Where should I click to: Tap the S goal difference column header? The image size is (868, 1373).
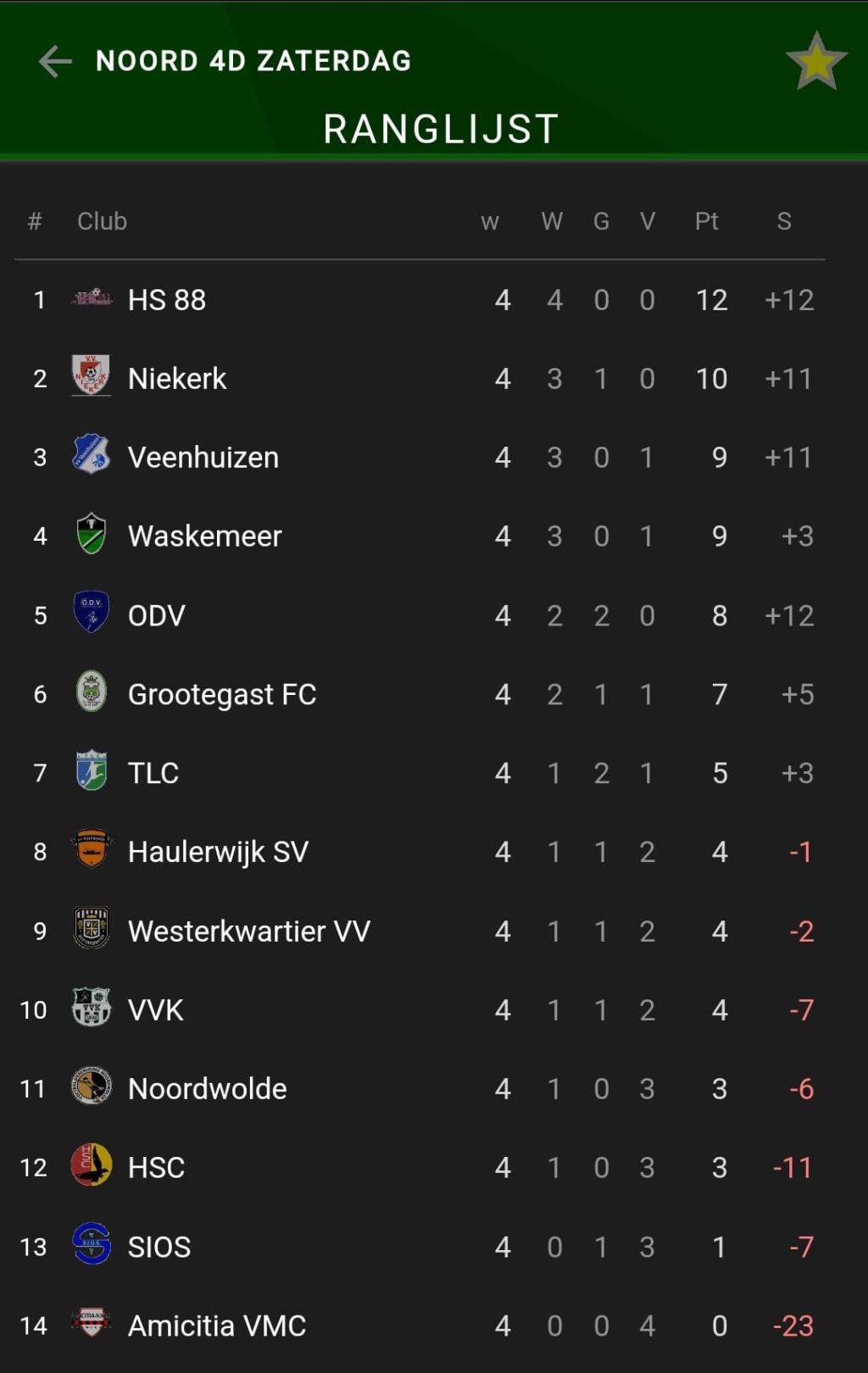[784, 221]
